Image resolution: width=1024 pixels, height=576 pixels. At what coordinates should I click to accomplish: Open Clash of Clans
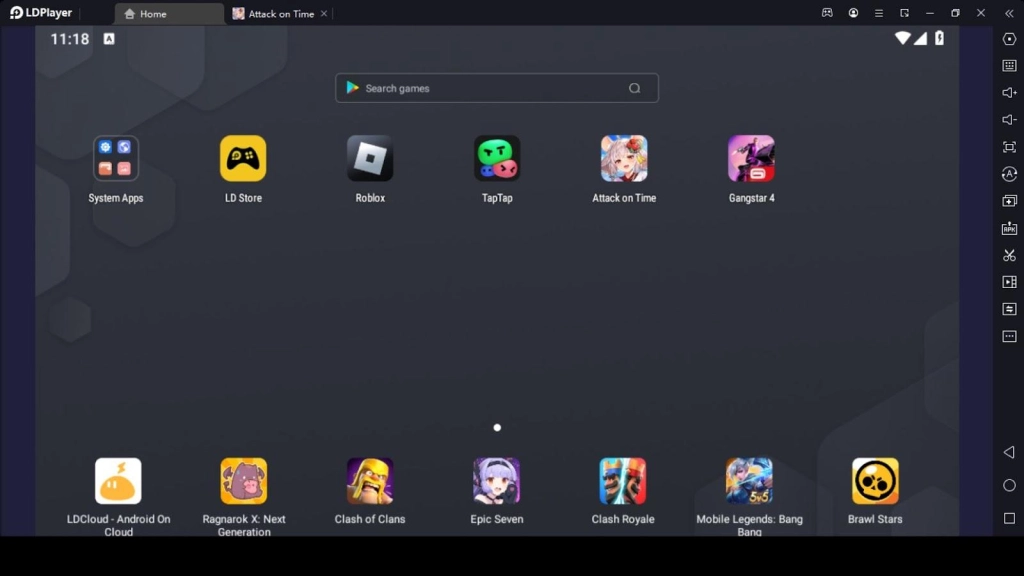point(370,481)
